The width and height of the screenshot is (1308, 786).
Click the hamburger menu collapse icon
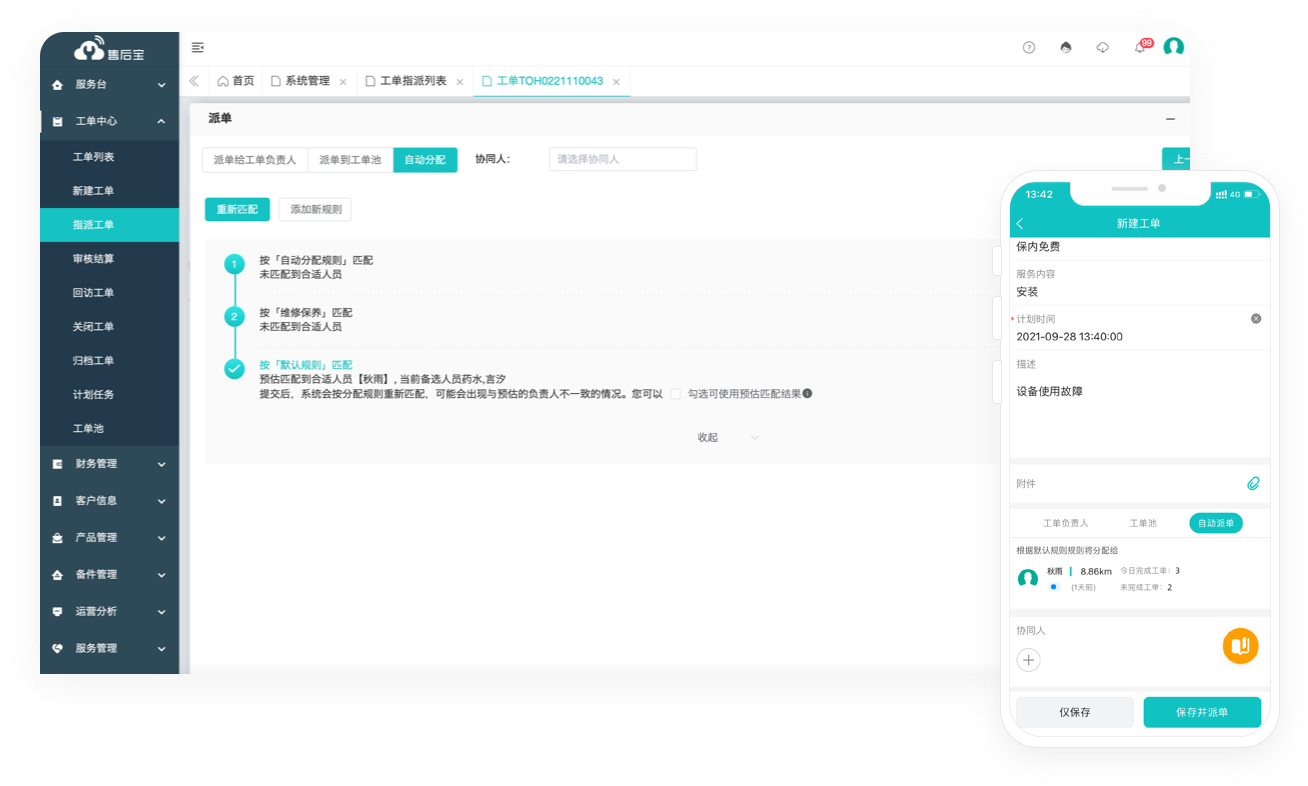(x=198, y=48)
